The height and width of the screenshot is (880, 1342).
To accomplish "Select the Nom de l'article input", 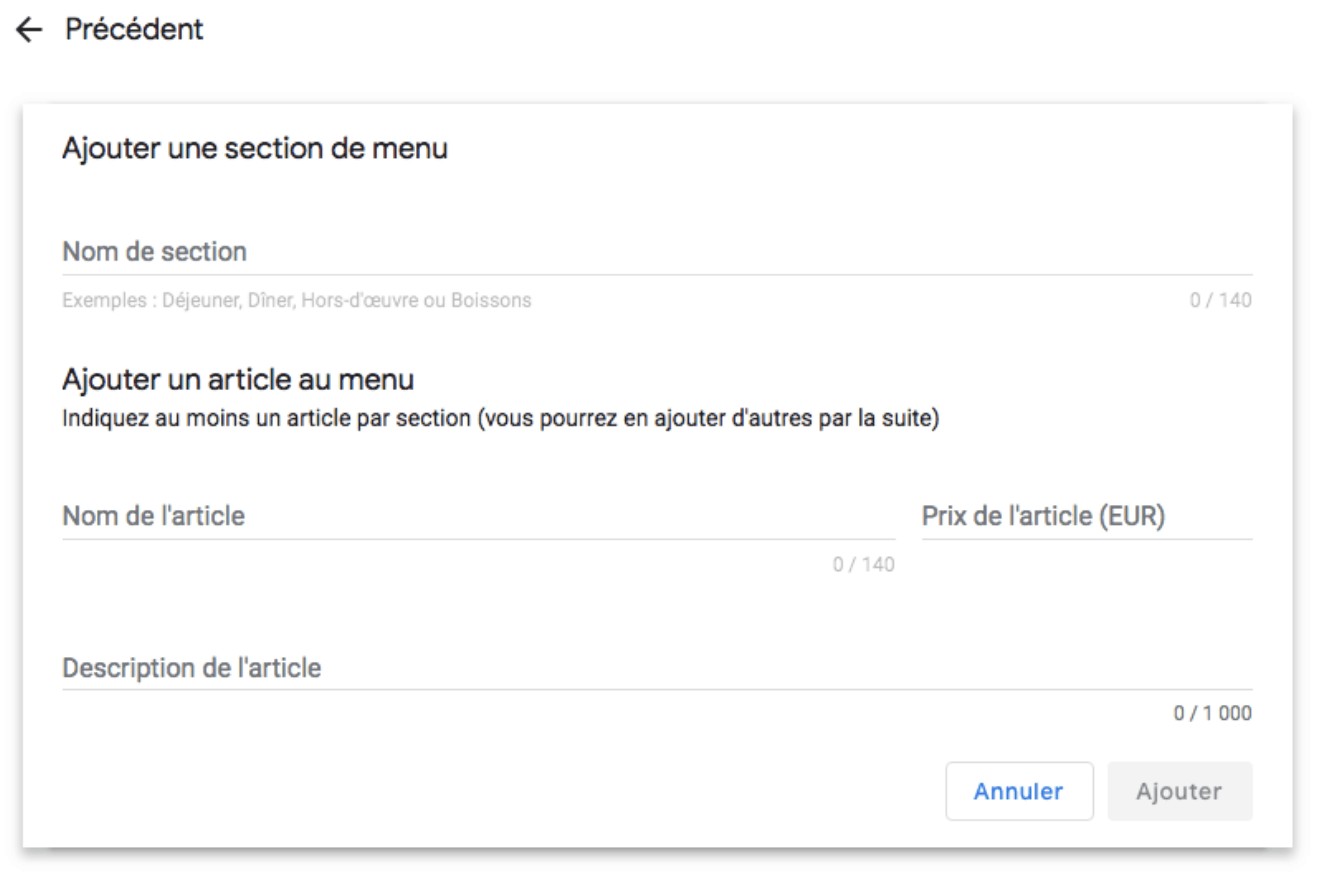I will click(479, 517).
